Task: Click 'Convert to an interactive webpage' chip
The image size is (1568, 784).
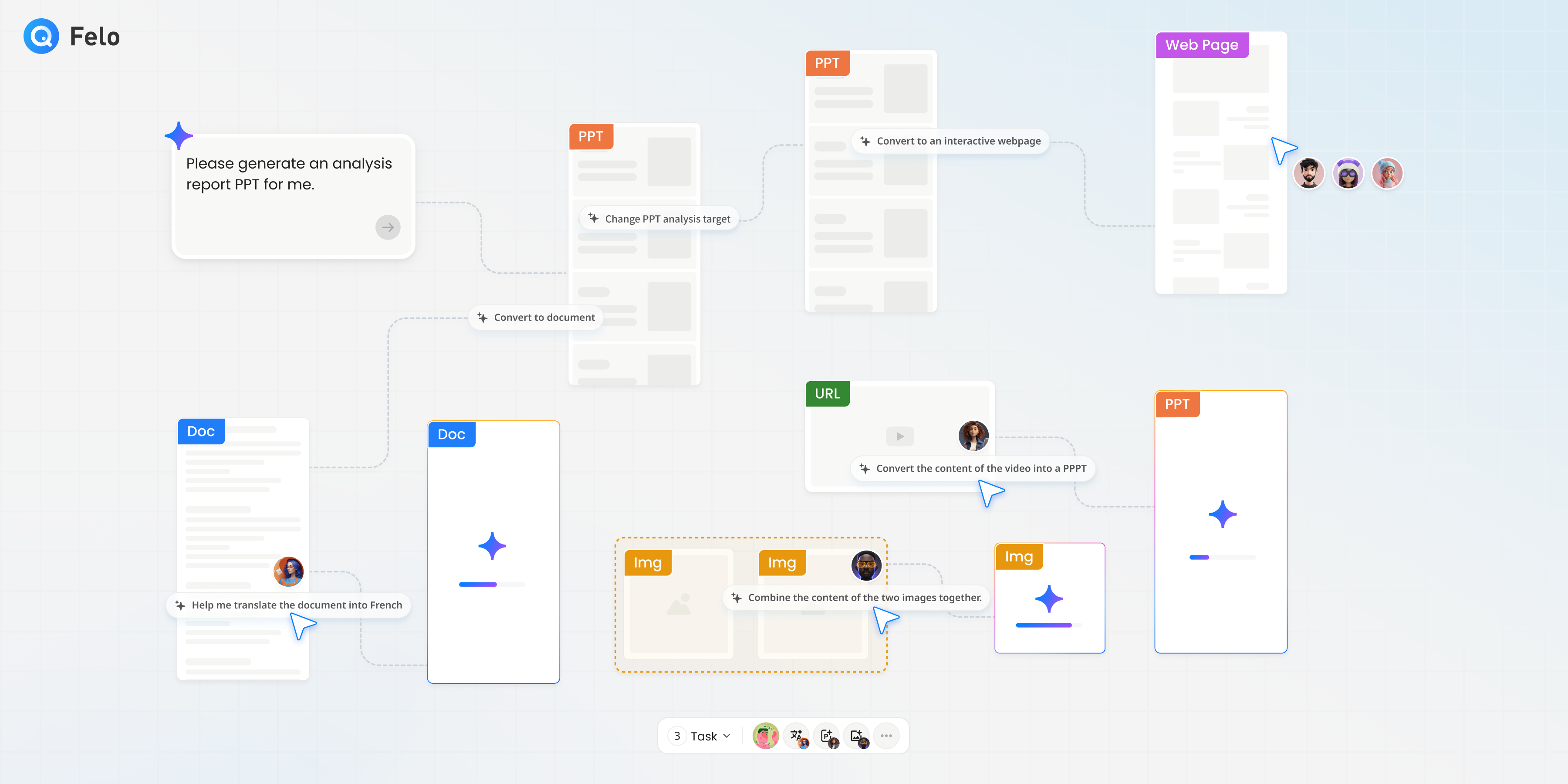Action: tap(950, 141)
